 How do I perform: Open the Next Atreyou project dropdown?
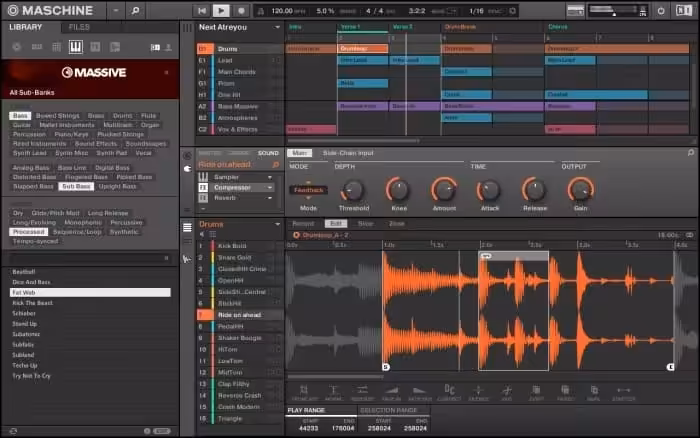coord(277,27)
